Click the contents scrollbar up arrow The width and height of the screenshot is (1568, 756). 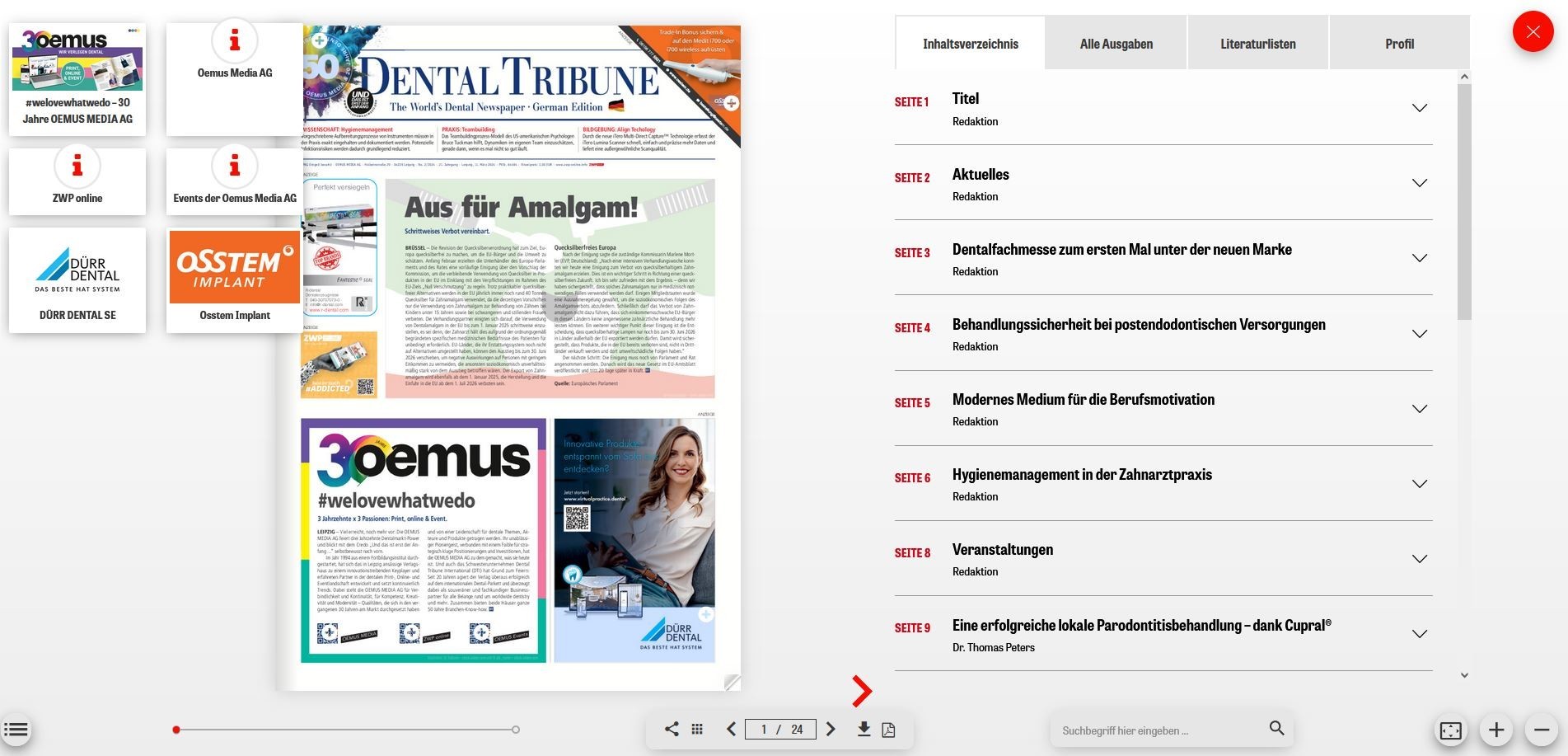[1464, 77]
